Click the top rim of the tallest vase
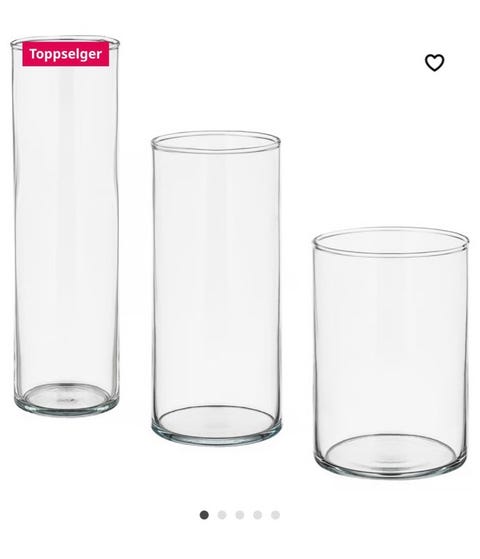The height and width of the screenshot is (559, 480). (x=65, y=42)
